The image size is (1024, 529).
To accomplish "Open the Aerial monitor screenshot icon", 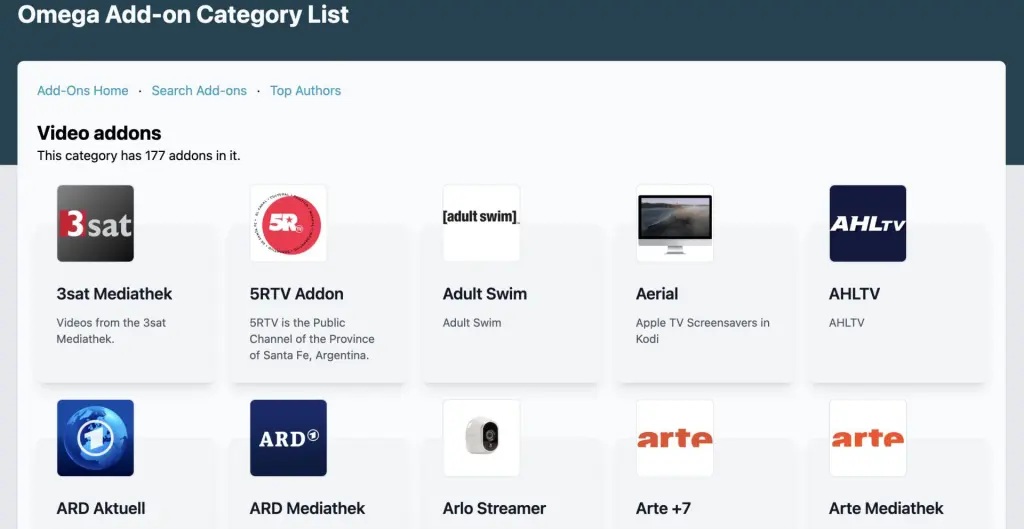I will (675, 223).
